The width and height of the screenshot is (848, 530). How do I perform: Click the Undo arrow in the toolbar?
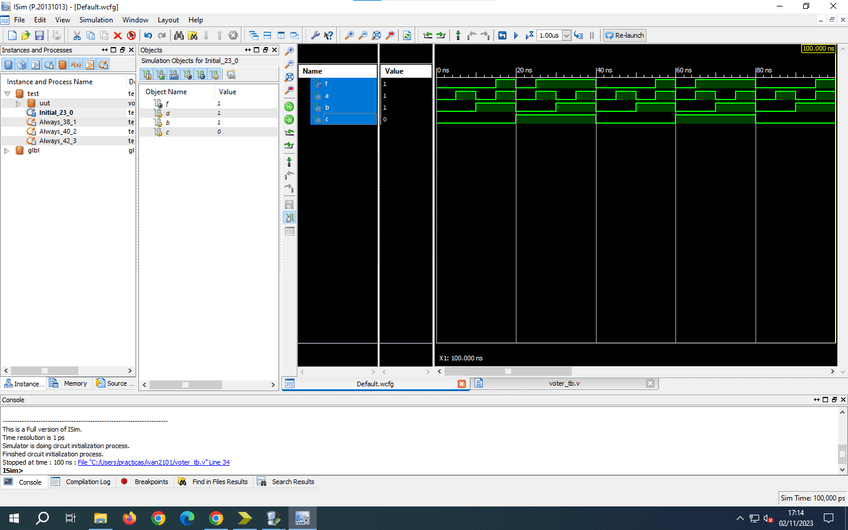pos(148,35)
